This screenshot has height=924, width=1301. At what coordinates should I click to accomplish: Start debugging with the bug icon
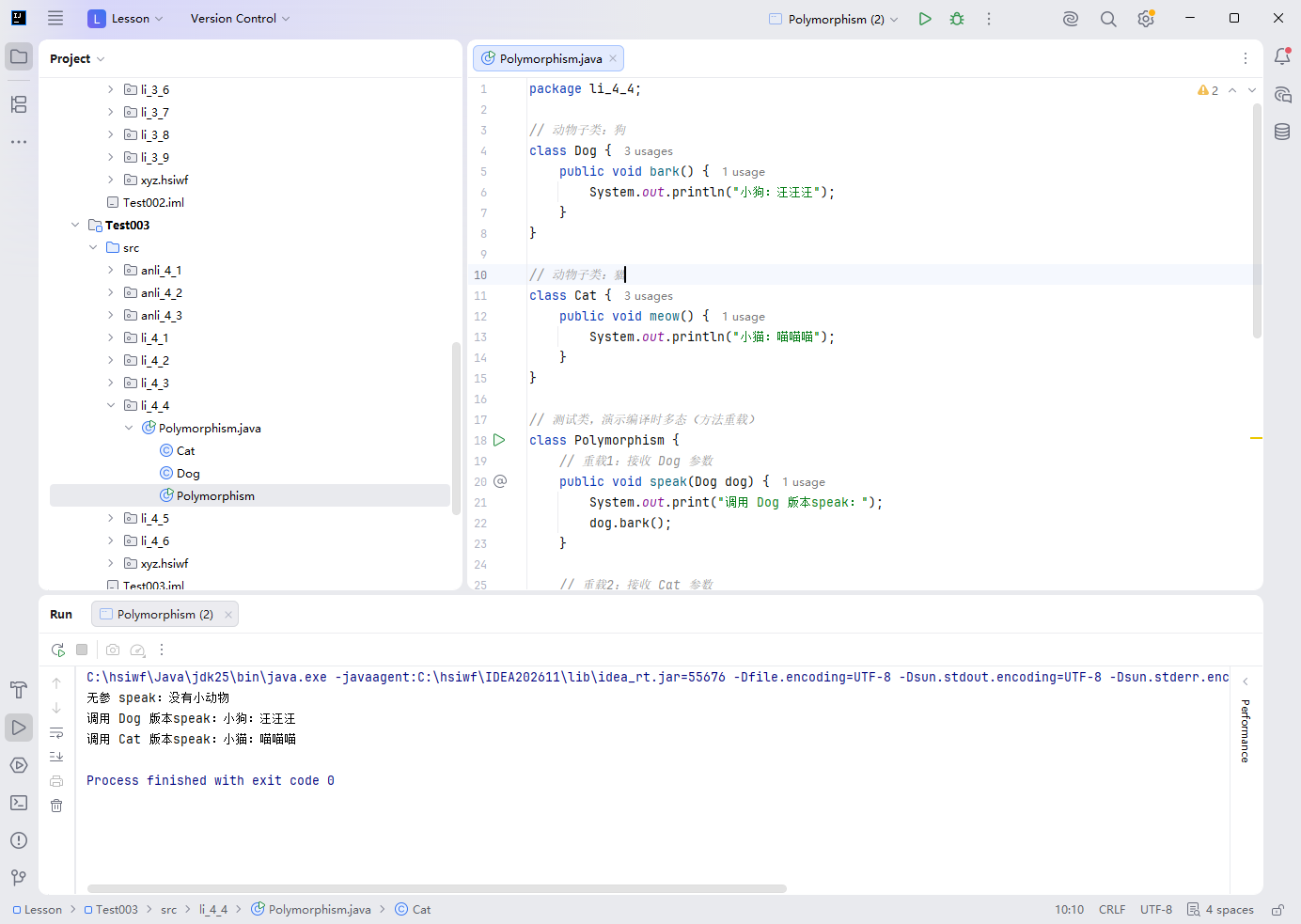click(x=957, y=19)
